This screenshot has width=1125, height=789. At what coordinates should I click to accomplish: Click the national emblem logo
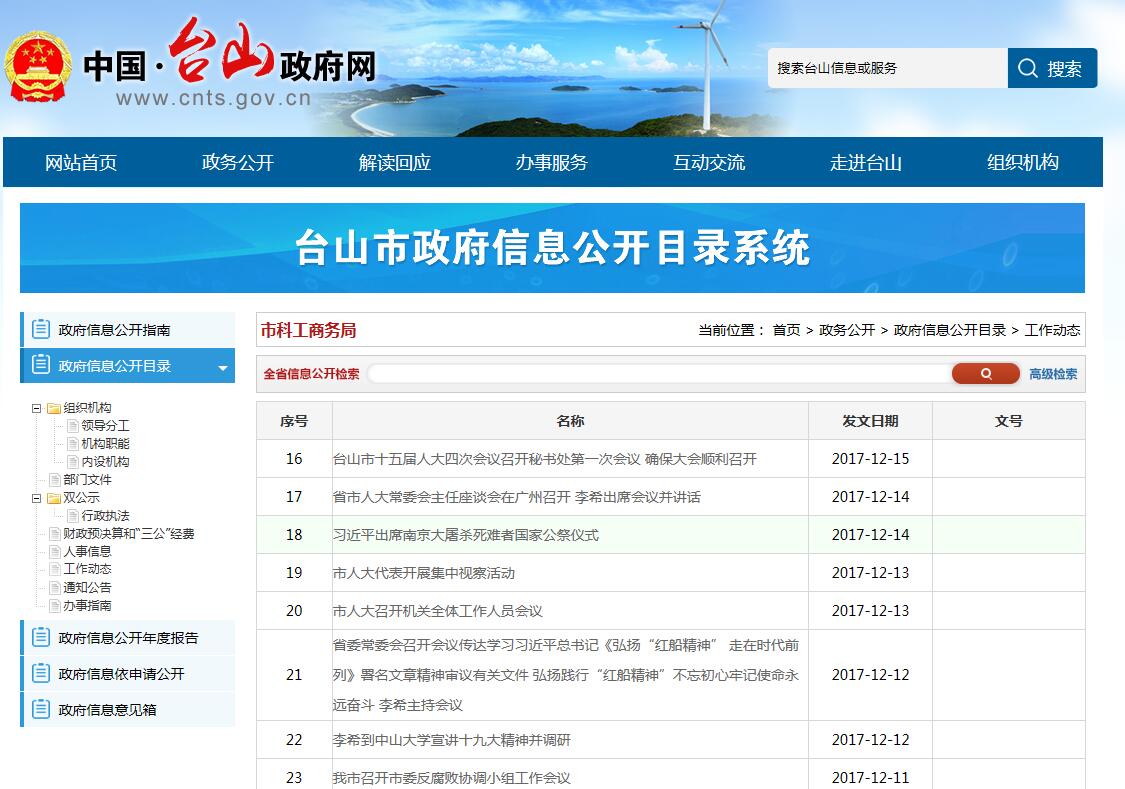pyautogui.click(x=38, y=67)
